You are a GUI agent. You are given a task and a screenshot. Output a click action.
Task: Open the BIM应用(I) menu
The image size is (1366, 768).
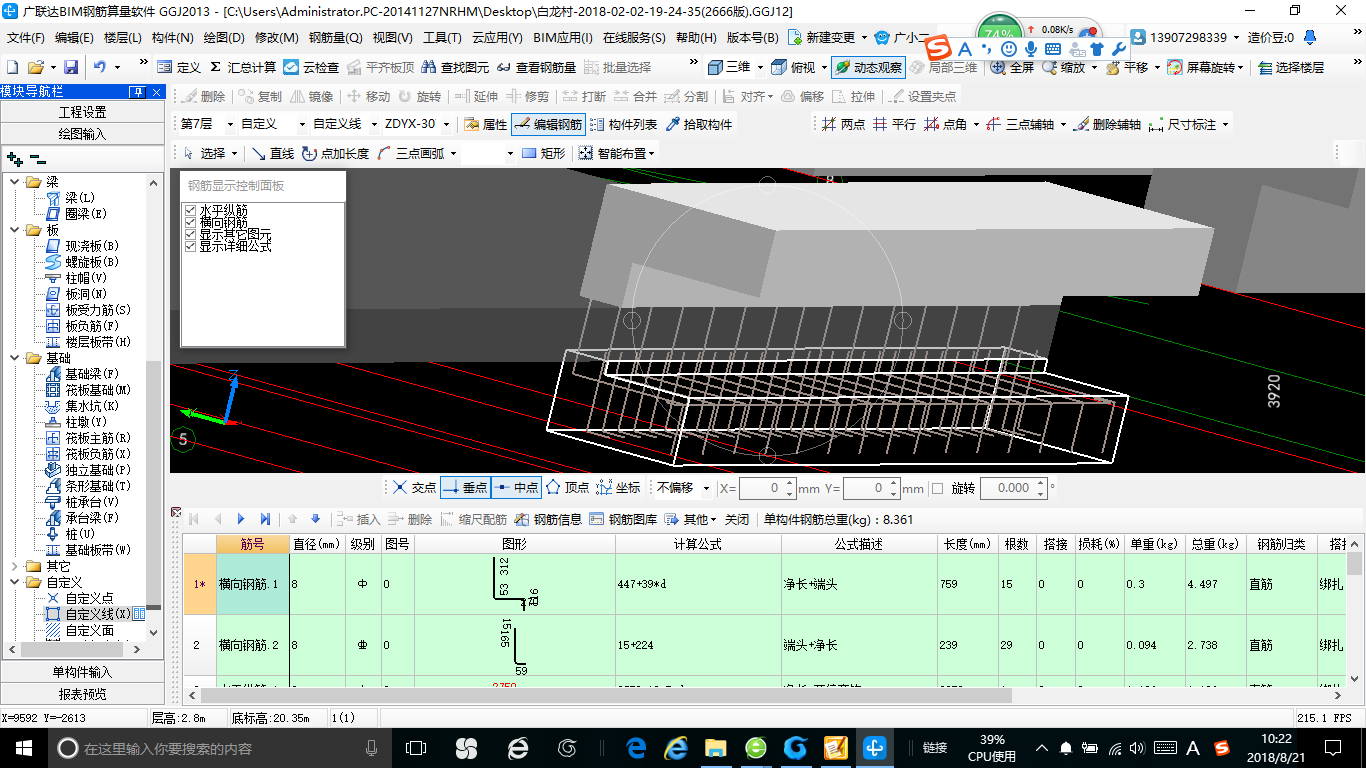pos(564,38)
